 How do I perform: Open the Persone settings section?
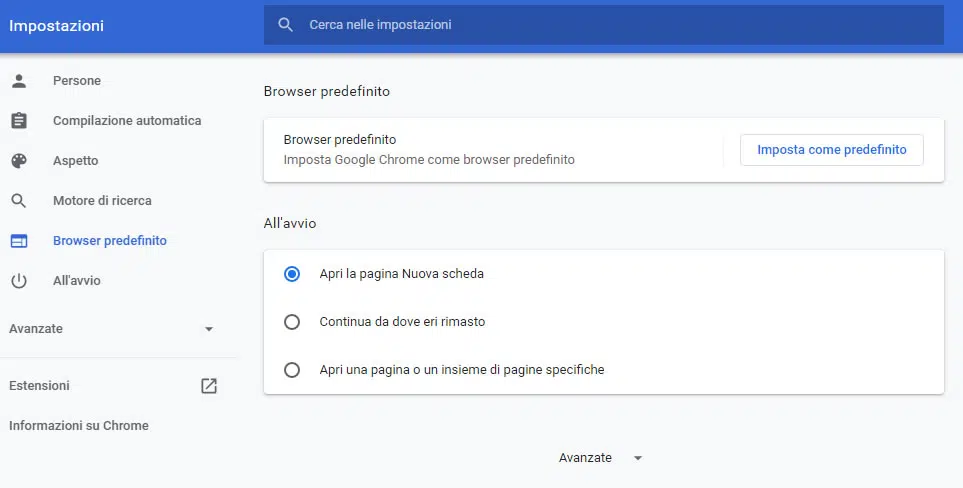pos(77,81)
